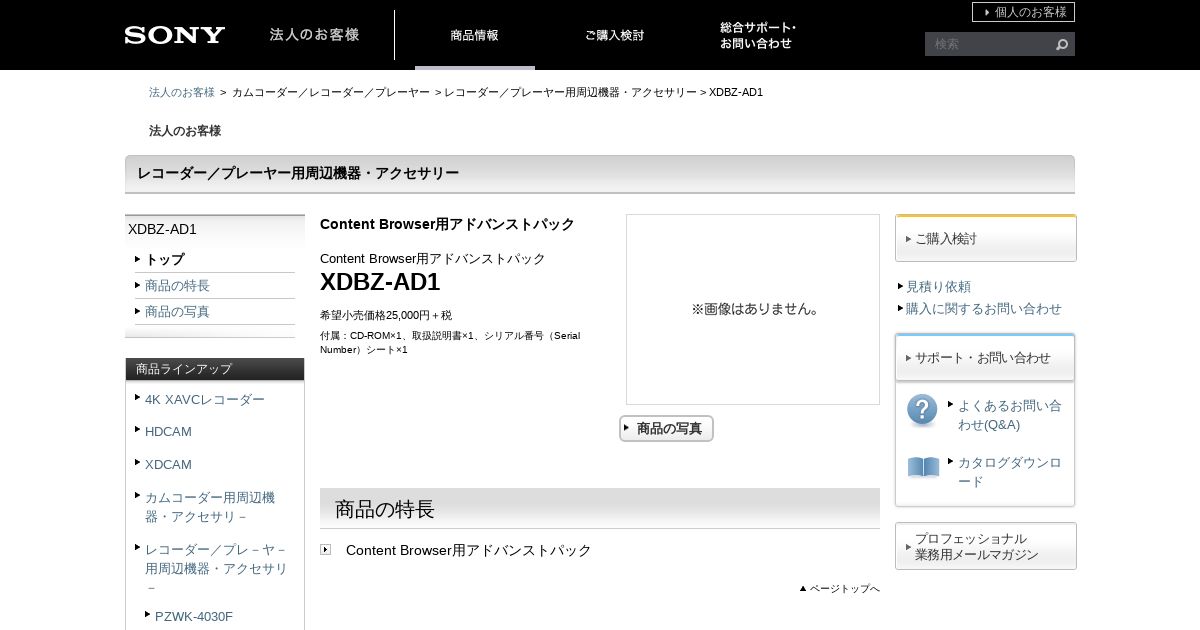Open レコーダー／プレーヤー用周辺機器・アクセサリー breadcrumb

[x=570, y=92]
